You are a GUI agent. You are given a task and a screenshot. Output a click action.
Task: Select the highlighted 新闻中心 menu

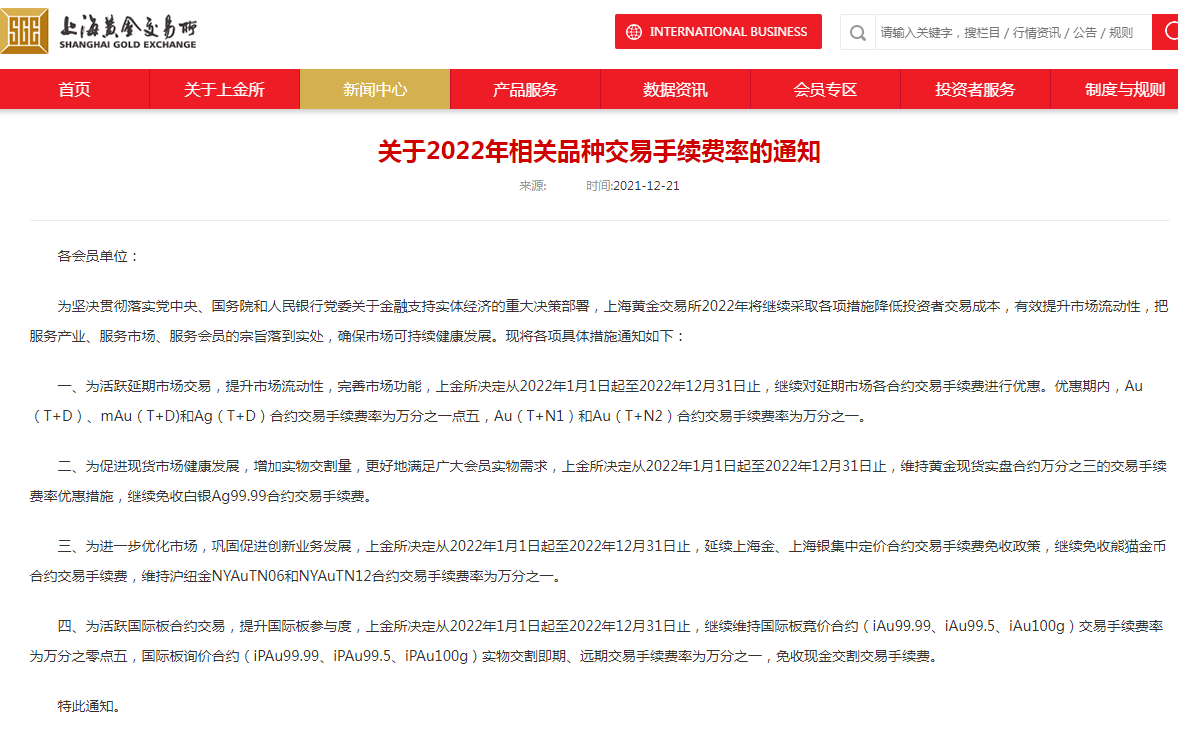375,89
